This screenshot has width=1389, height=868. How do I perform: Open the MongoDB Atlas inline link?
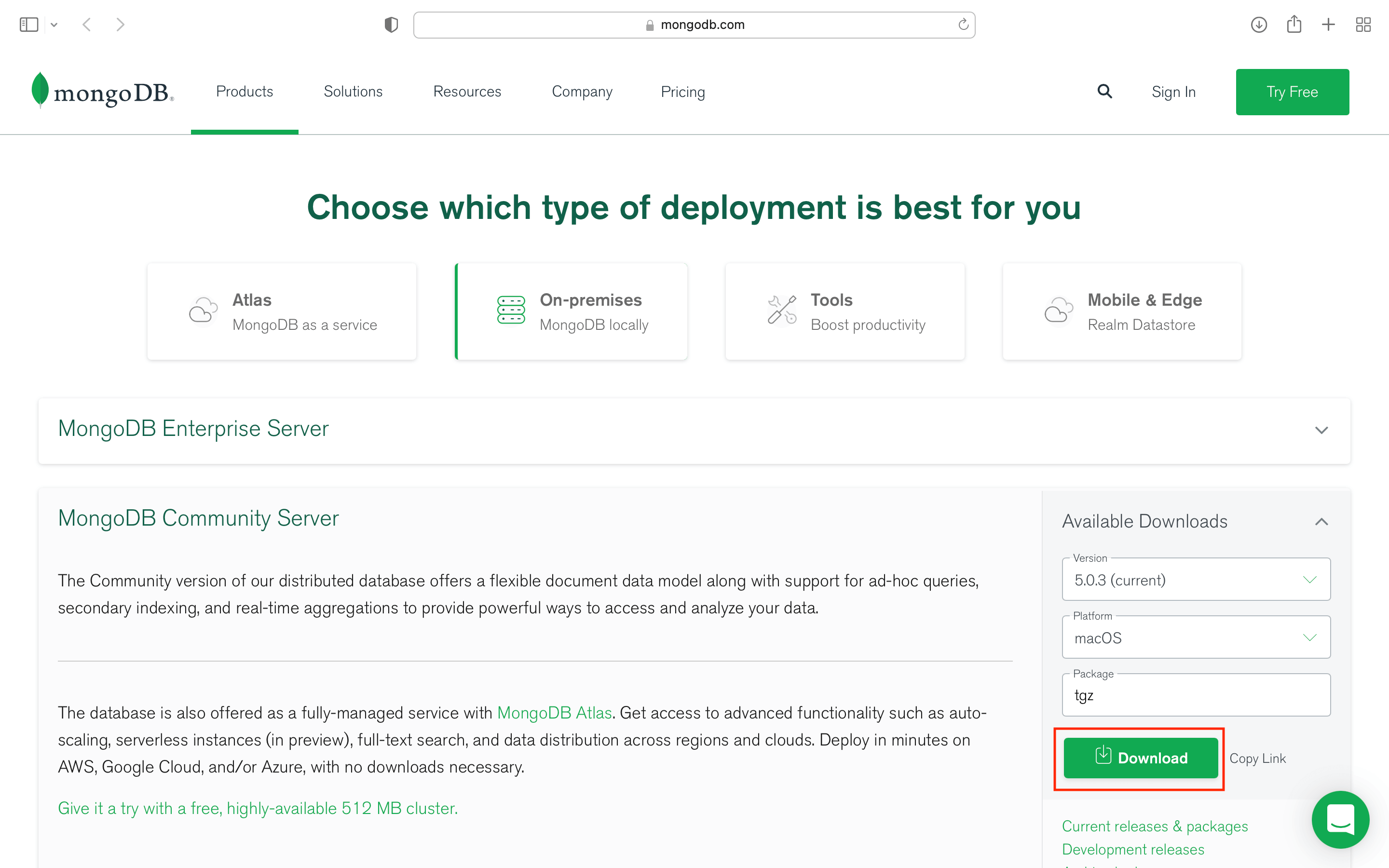[x=555, y=712]
